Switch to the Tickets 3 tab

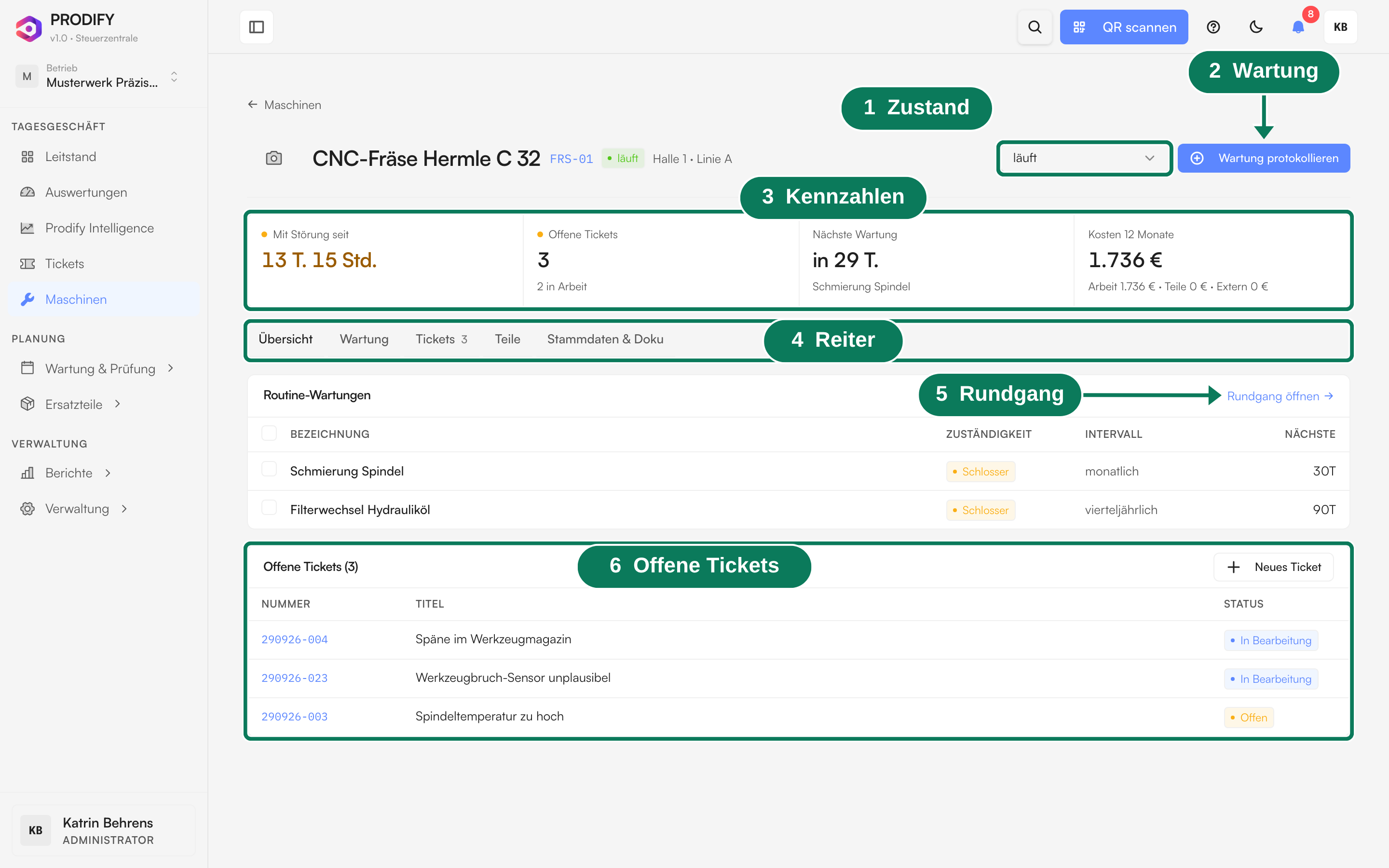click(441, 339)
